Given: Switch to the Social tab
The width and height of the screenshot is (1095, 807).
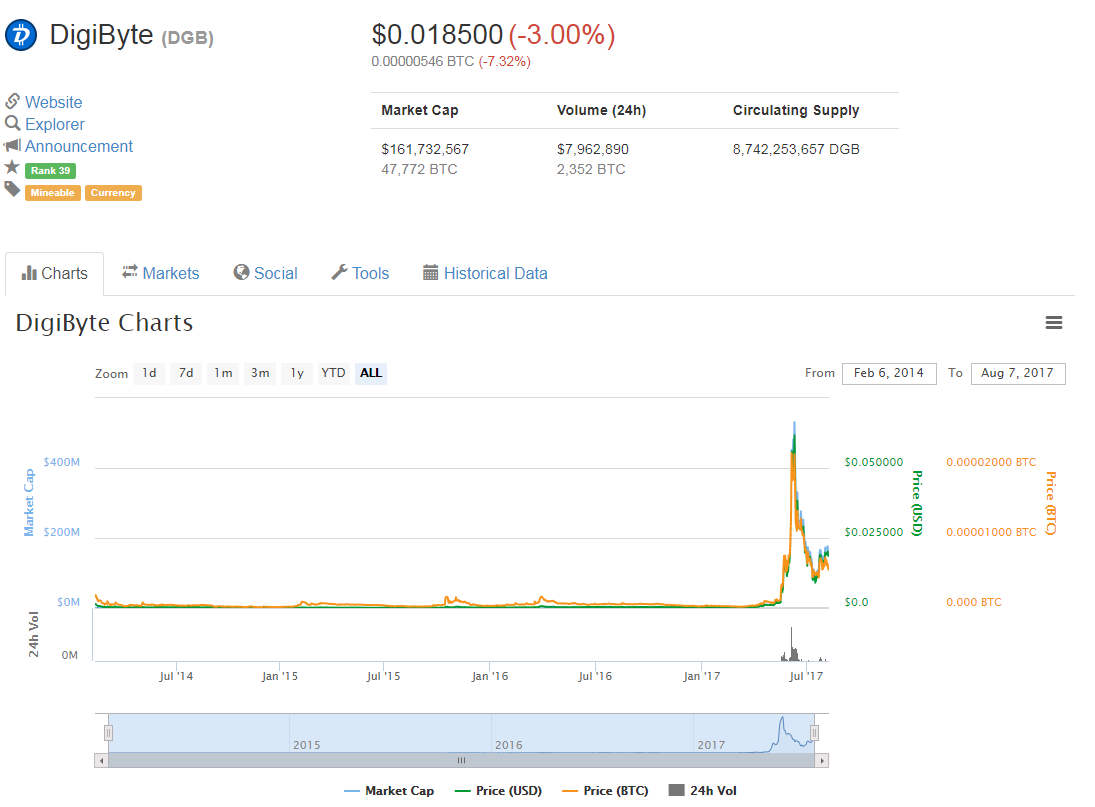Looking at the screenshot, I should click(x=265, y=274).
